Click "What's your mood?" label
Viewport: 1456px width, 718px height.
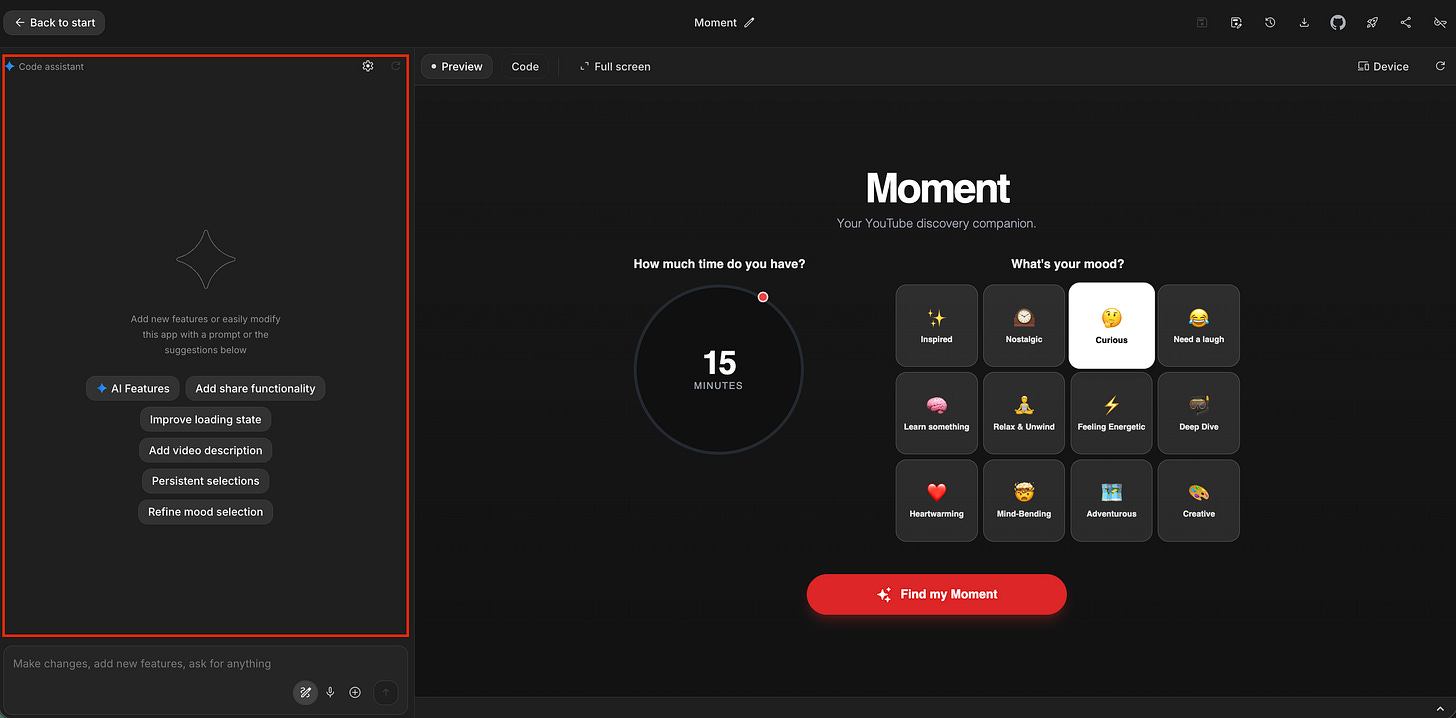coord(1067,264)
